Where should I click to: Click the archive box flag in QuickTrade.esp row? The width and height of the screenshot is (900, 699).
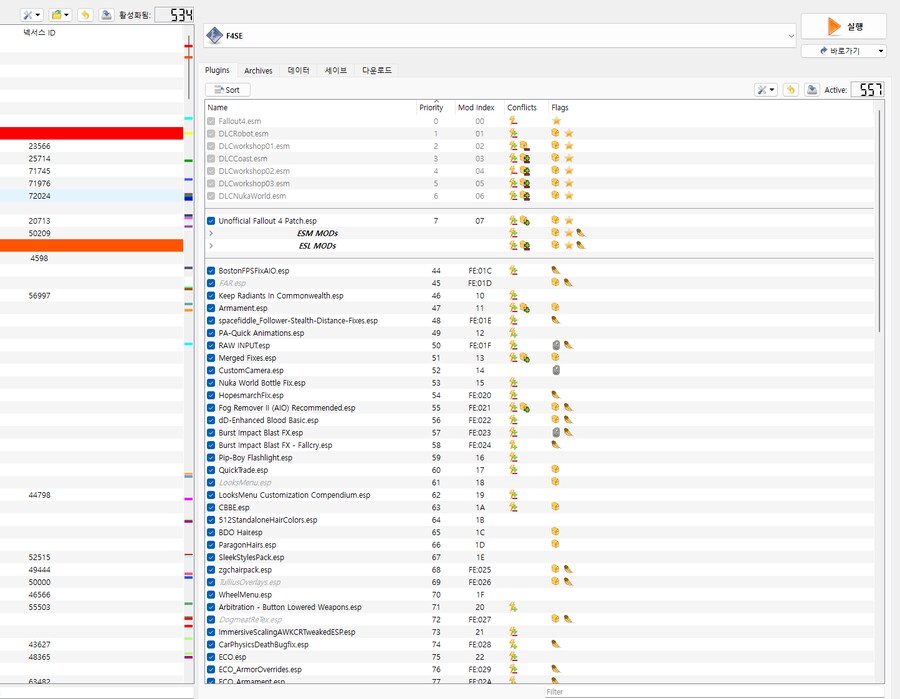click(x=555, y=469)
